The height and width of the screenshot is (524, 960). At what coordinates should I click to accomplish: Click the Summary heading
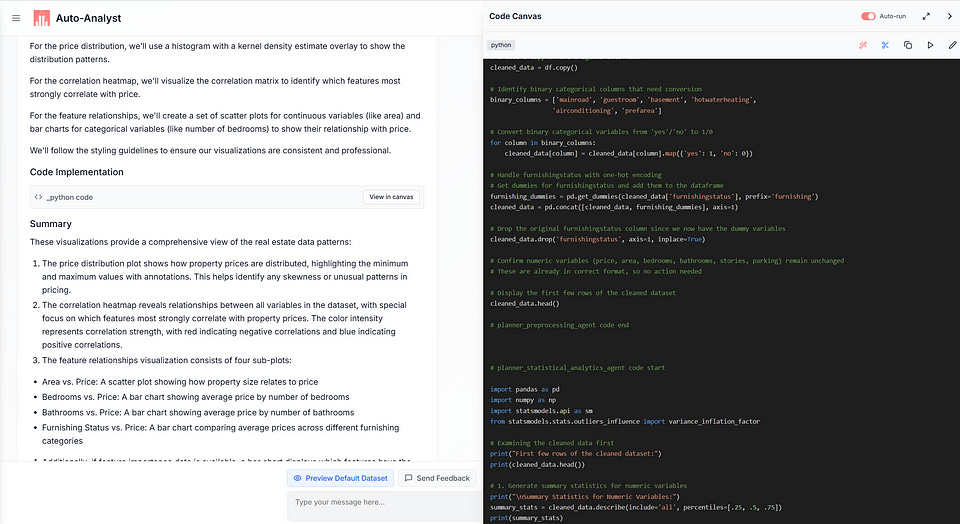[x=51, y=224]
